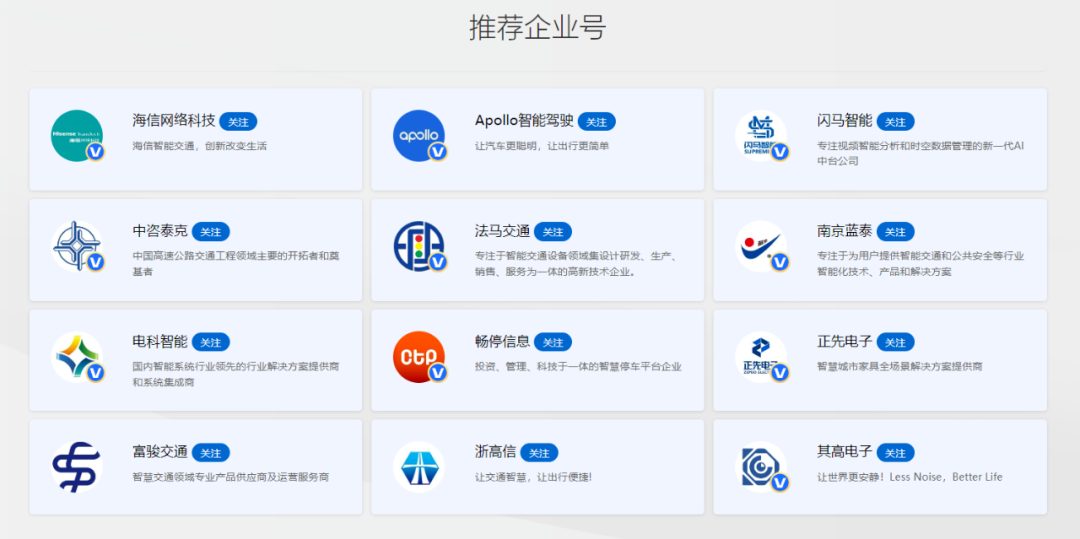1080x539 pixels.
Task: Open the 畅停信息 name link
Action: (502, 341)
